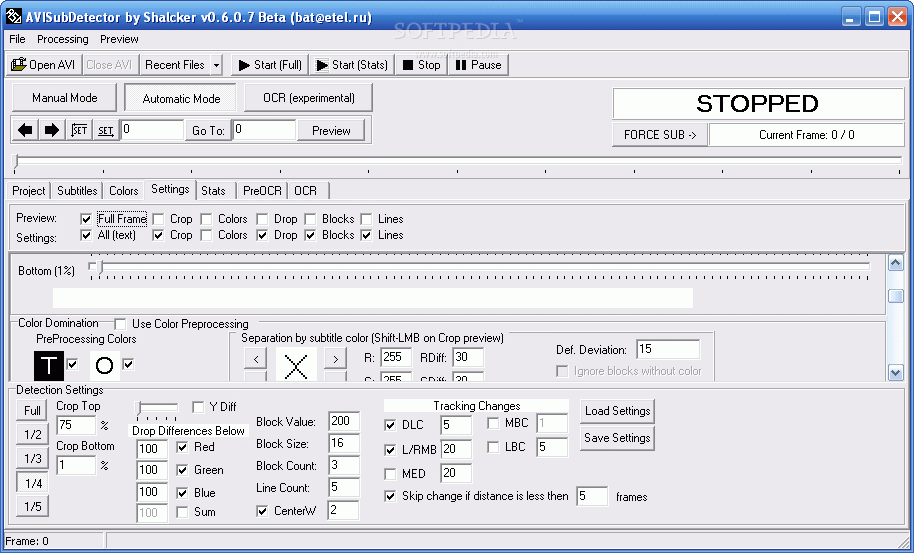
Task: Select Automatic Mode
Action: [181, 98]
